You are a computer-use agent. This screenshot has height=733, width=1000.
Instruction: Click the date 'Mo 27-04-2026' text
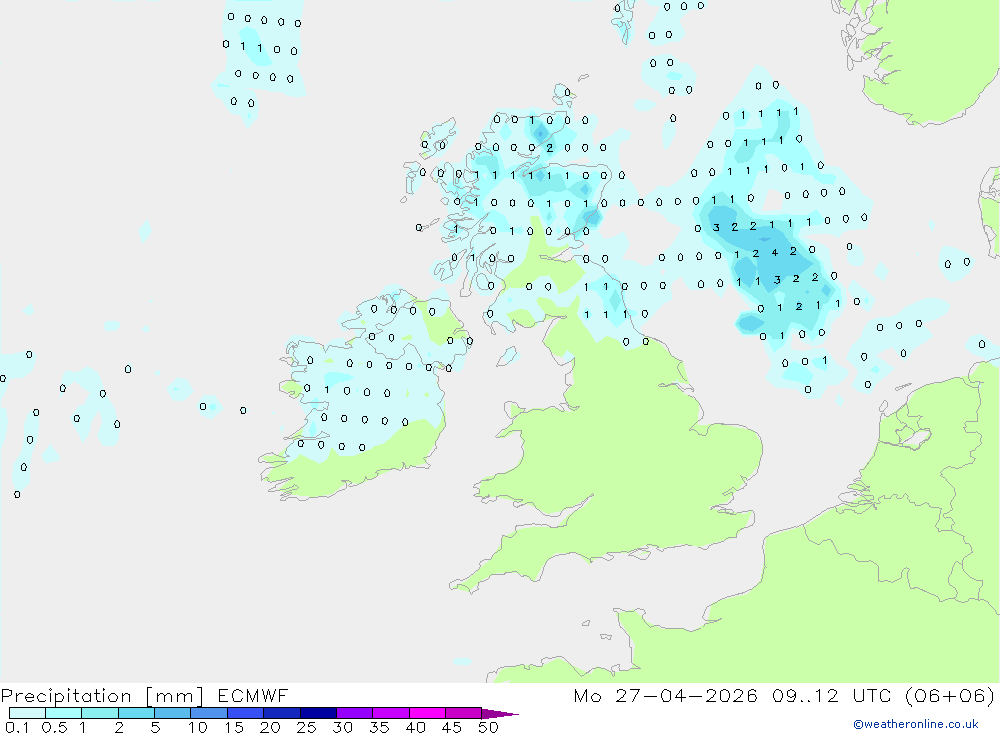click(665, 696)
